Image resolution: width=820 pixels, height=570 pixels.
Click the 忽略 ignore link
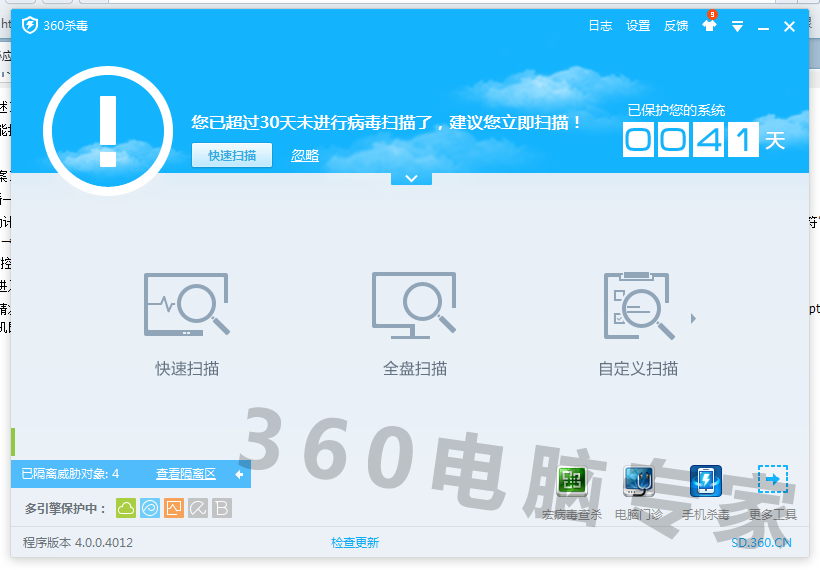coord(305,155)
